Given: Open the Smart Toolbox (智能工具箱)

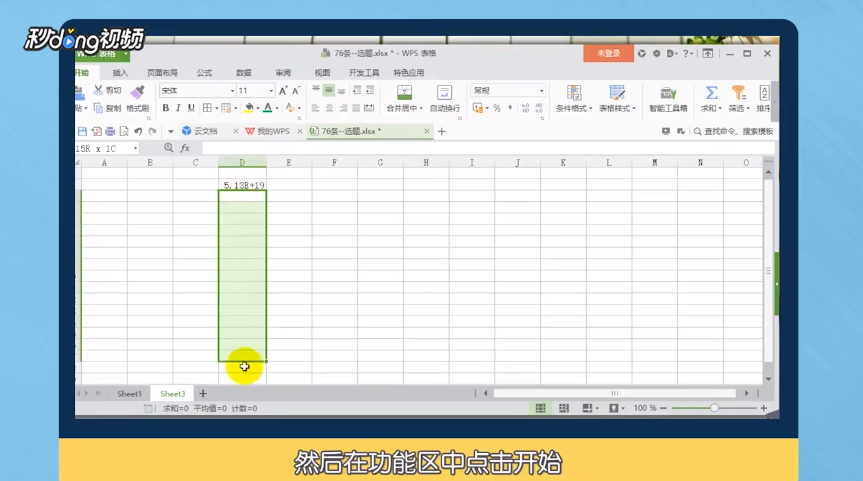Looking at the screenshot, I should (x=668, y=99).
